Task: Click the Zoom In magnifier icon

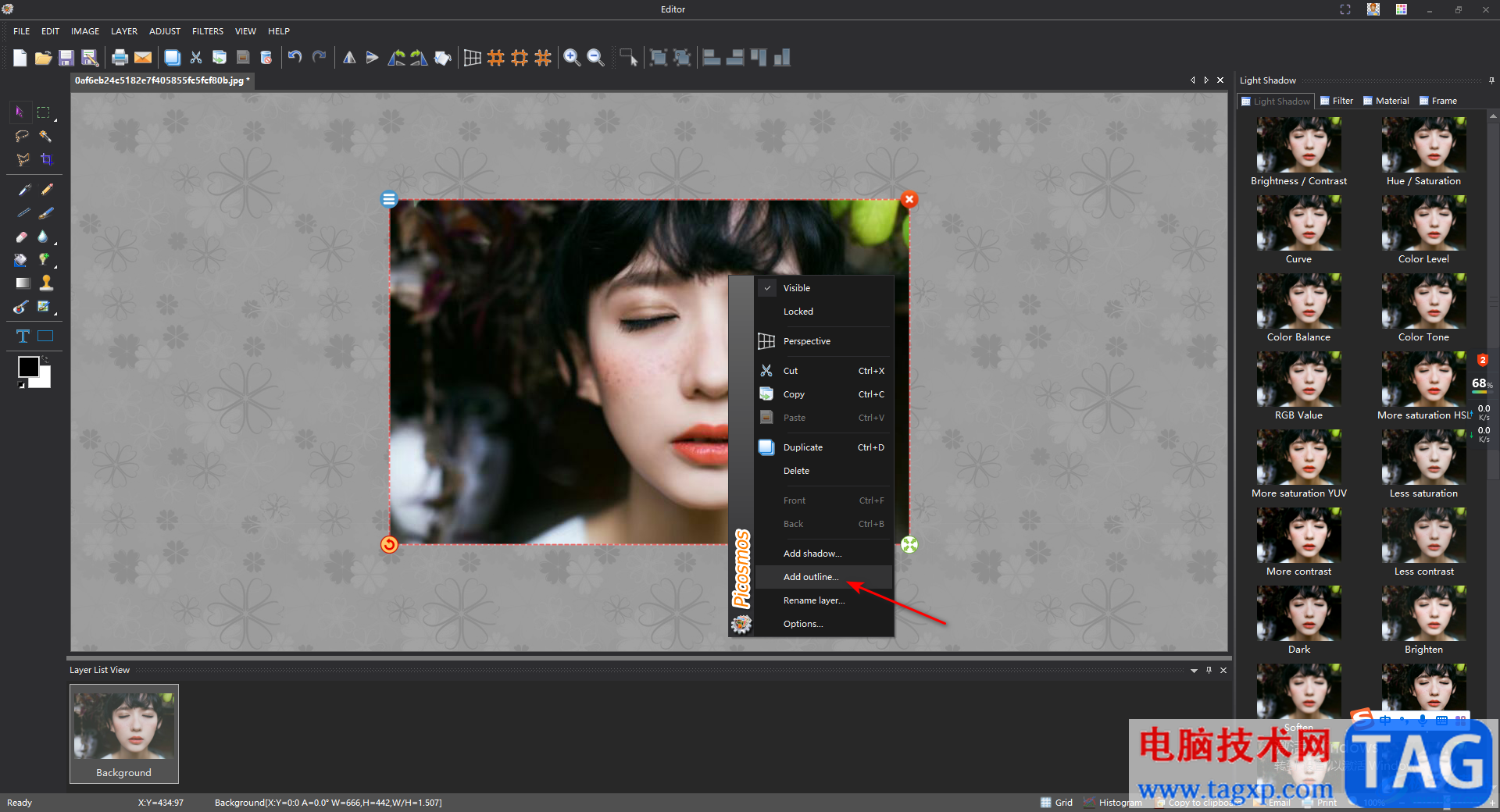Action: point(572,58)
